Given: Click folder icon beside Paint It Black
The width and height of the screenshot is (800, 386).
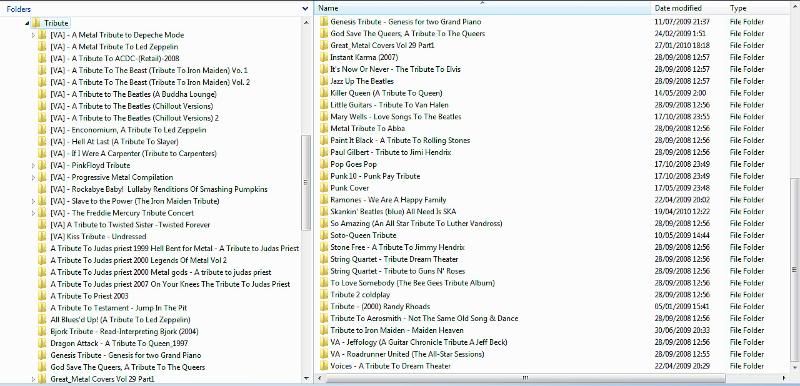Looking at the screenshot, I should click(x=323, y=140).
